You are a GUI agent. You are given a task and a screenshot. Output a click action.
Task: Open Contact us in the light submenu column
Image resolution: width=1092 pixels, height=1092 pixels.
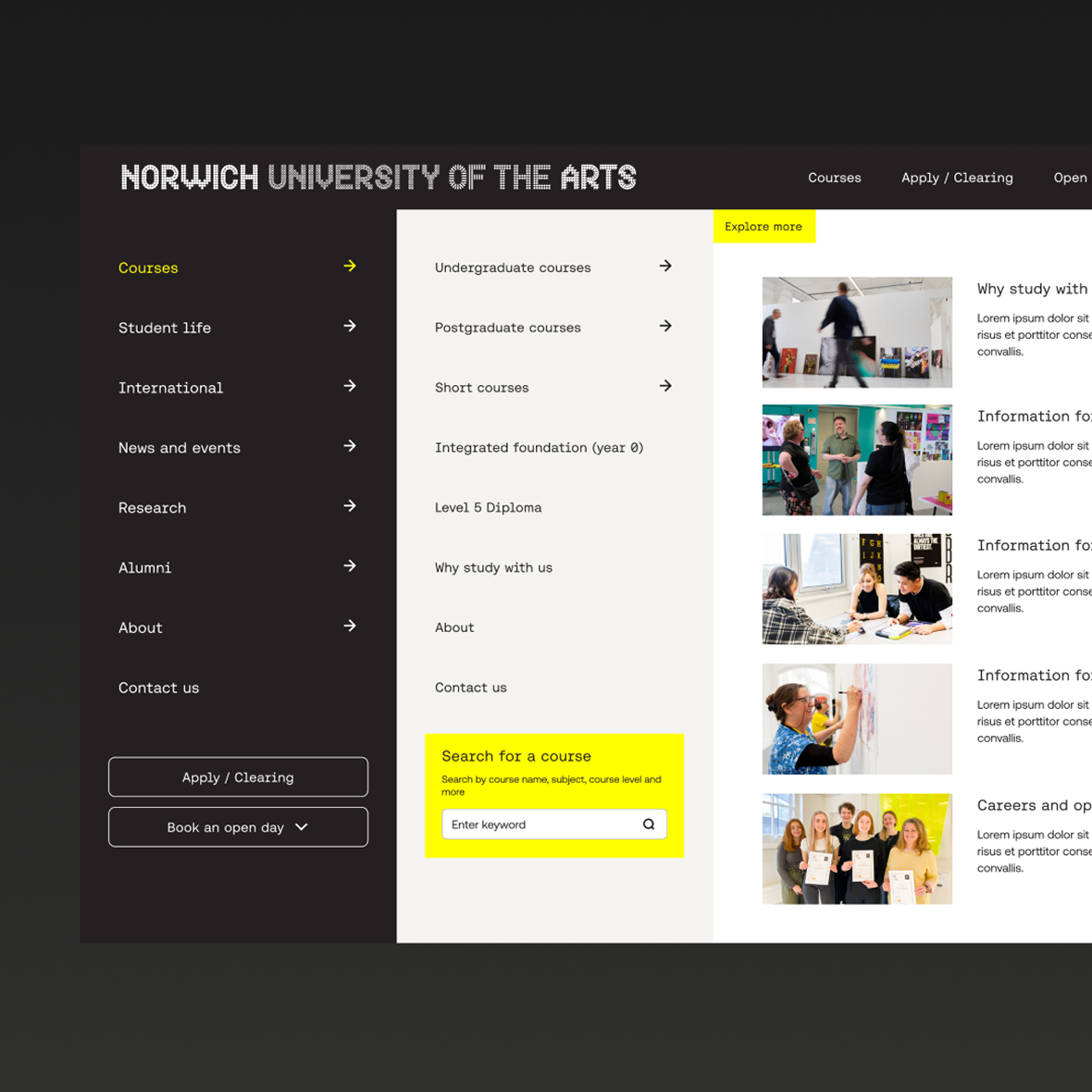click(471, 688)
